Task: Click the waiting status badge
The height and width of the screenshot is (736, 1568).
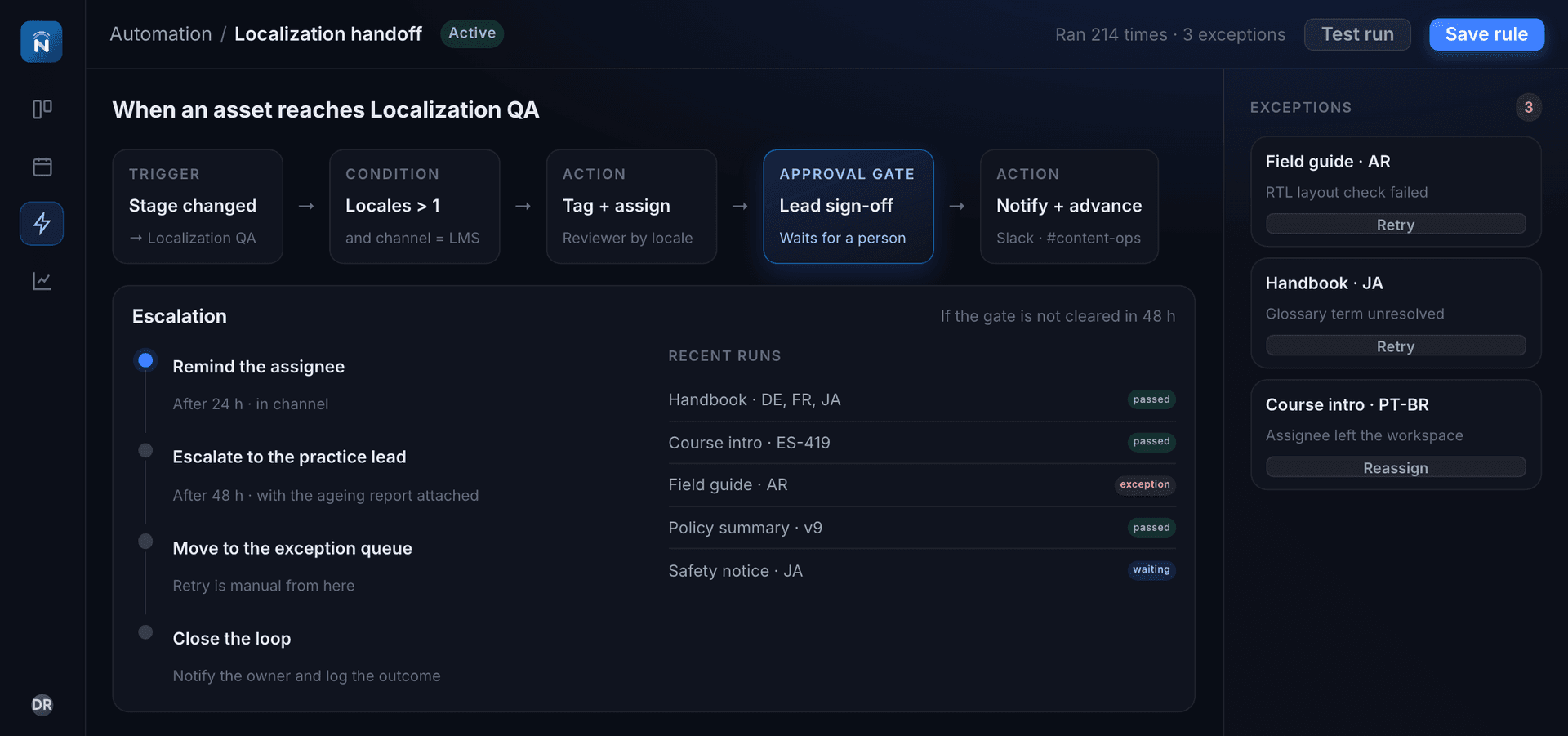Action: (1151, 569)
